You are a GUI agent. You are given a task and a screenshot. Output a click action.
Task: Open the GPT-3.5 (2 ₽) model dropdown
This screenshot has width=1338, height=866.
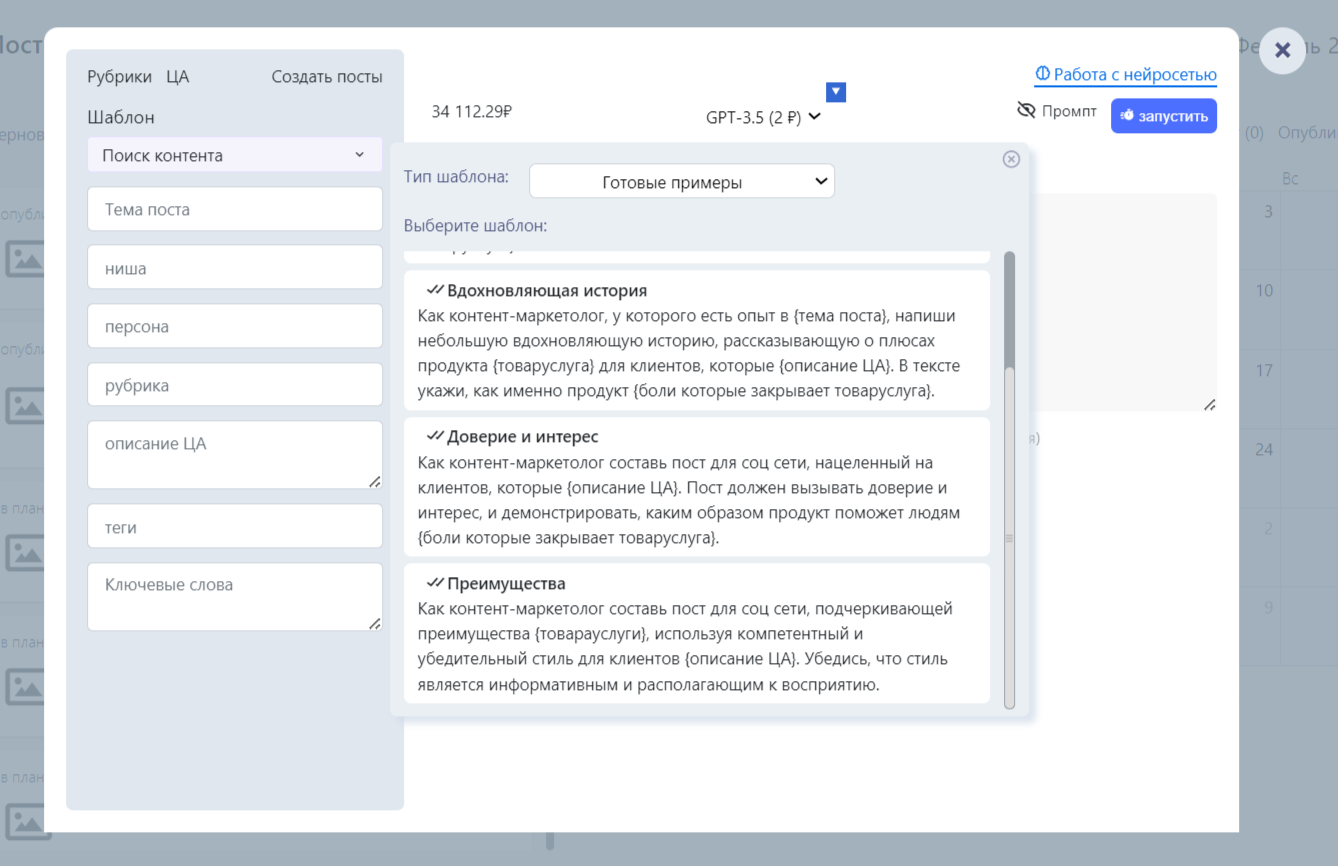(x=763, y=117)
